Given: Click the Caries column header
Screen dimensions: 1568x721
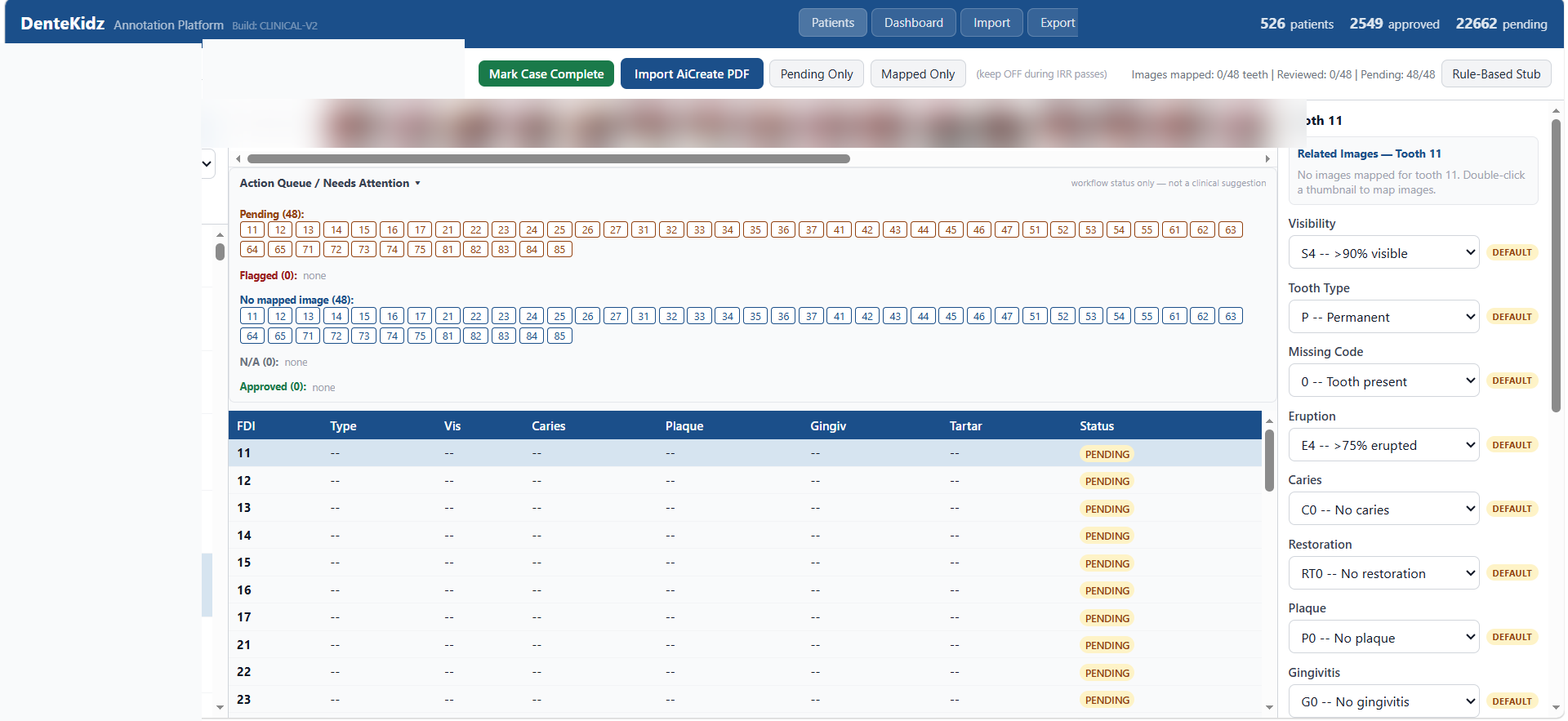Looking at the screenshot, I should tap(548, 426).
